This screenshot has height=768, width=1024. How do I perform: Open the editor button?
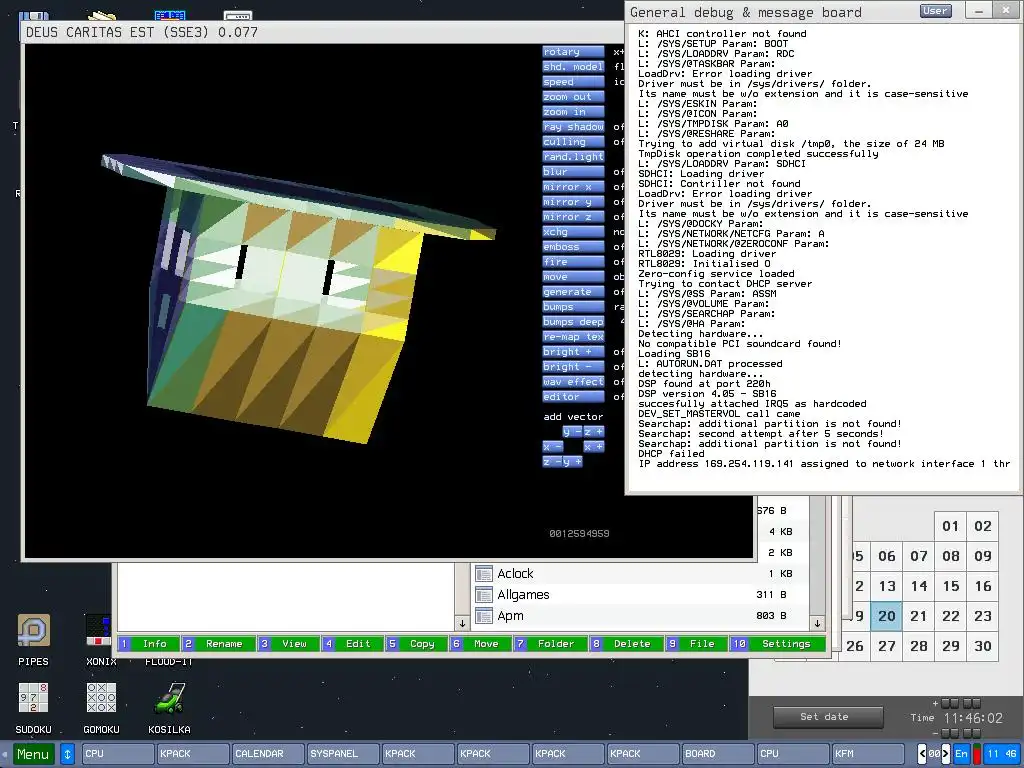click(573, 397)
